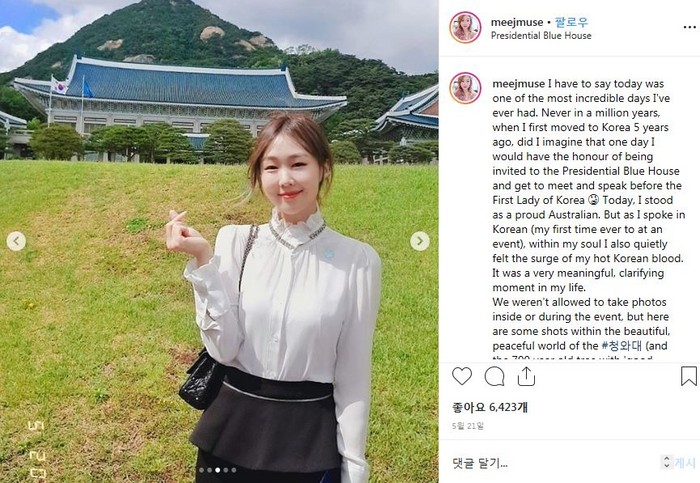Like the post with the heart icon
This screenshot has width=700, height=483.
click(x=462, y=376)
